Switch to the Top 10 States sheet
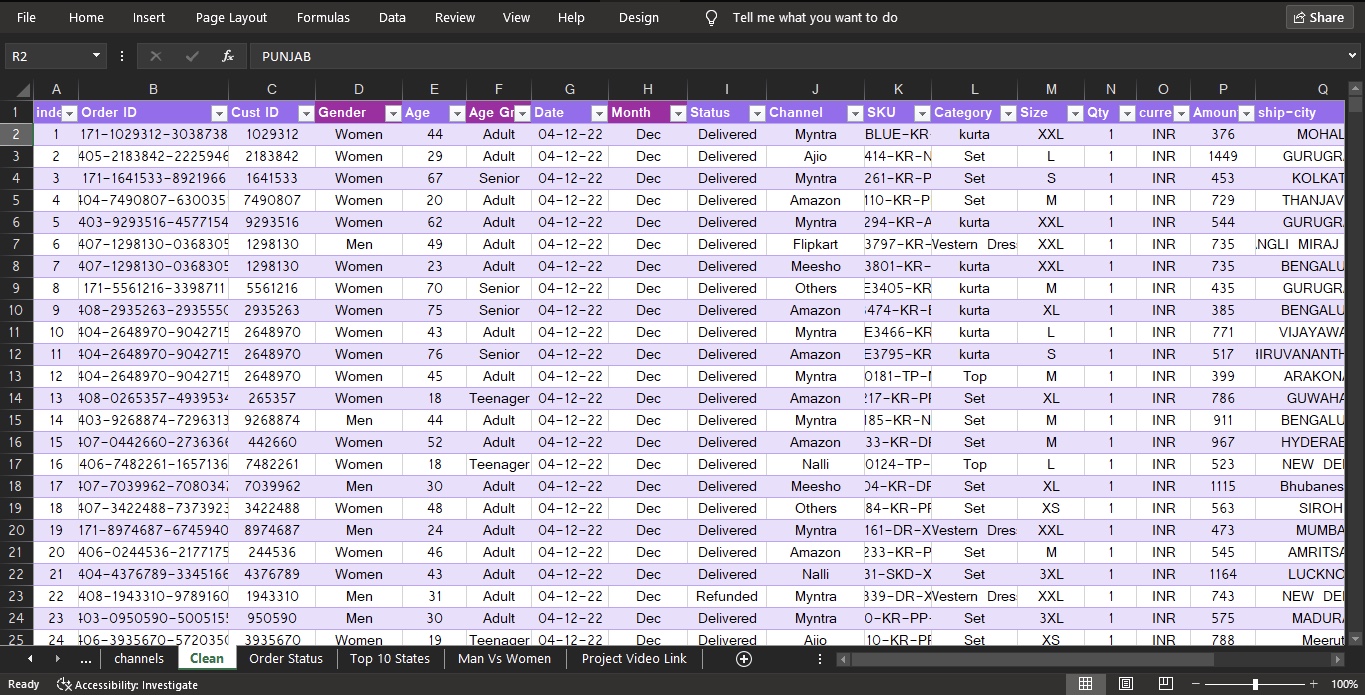 (389, 658)
